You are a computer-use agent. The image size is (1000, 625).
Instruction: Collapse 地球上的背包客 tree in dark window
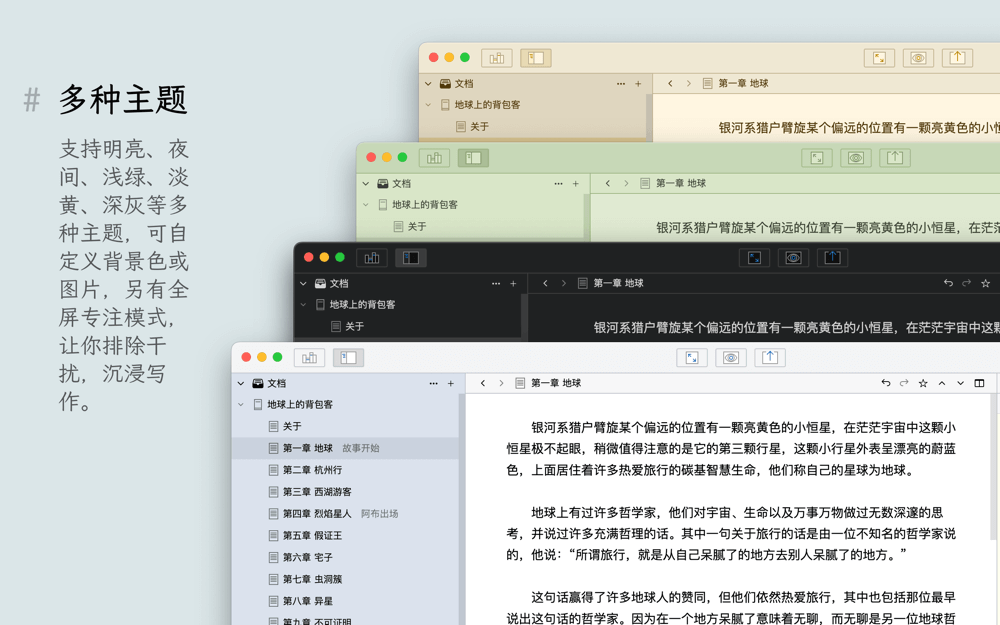click(x=303, y=304)
